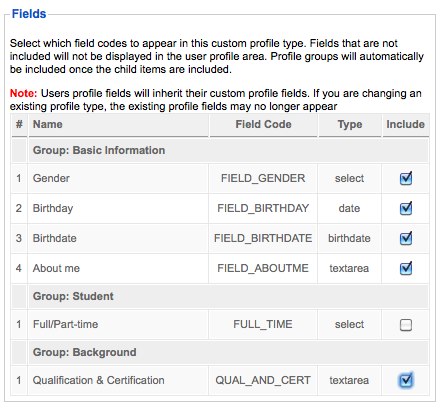Click the birthdate type cell
The image size is (443, 416).
pyautogui.click(x=349, y=238)
